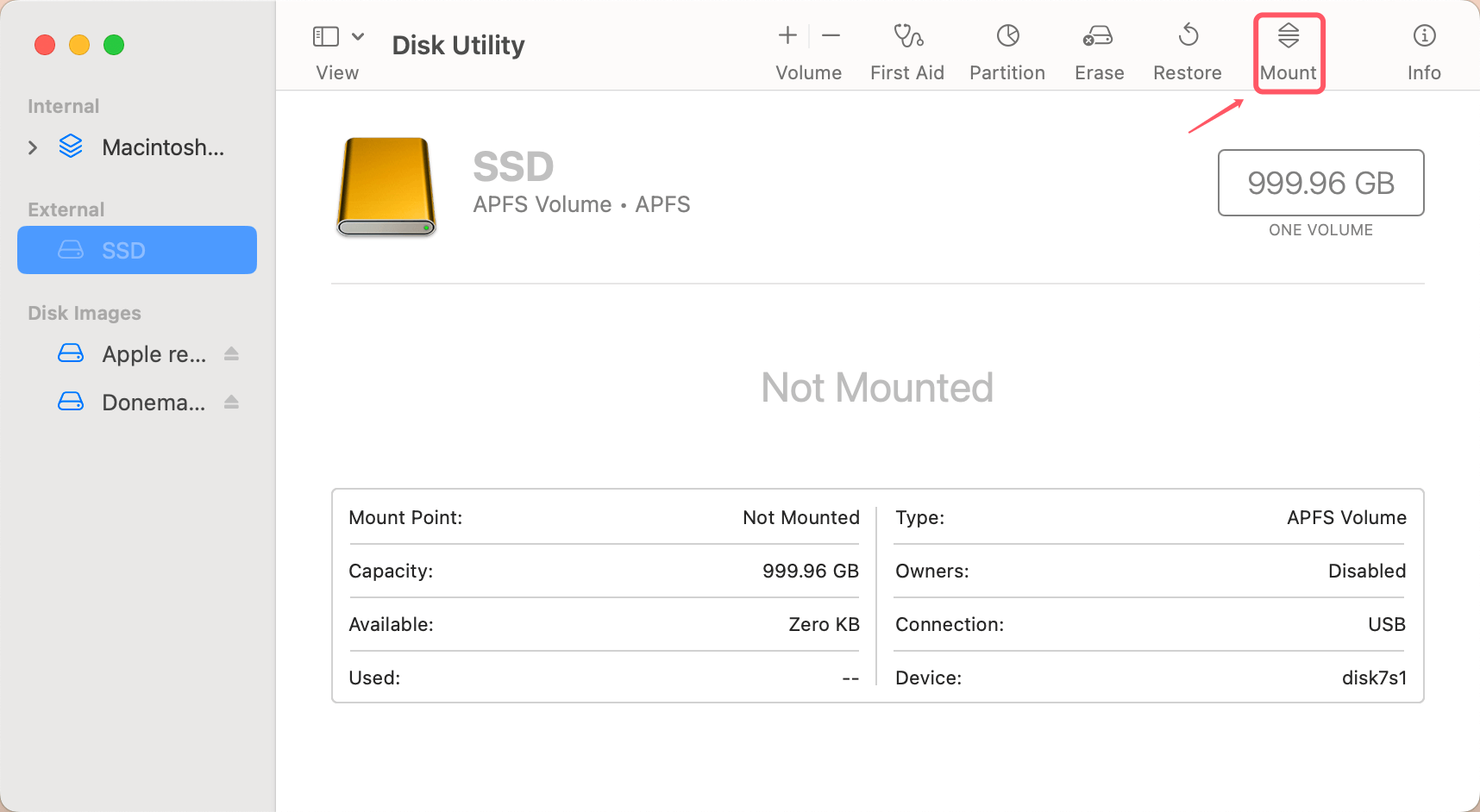Click the Erase toolbar icon
Image resolution: width=1480 pixels, height=812 pixels.
click(x=1098, y=36)
